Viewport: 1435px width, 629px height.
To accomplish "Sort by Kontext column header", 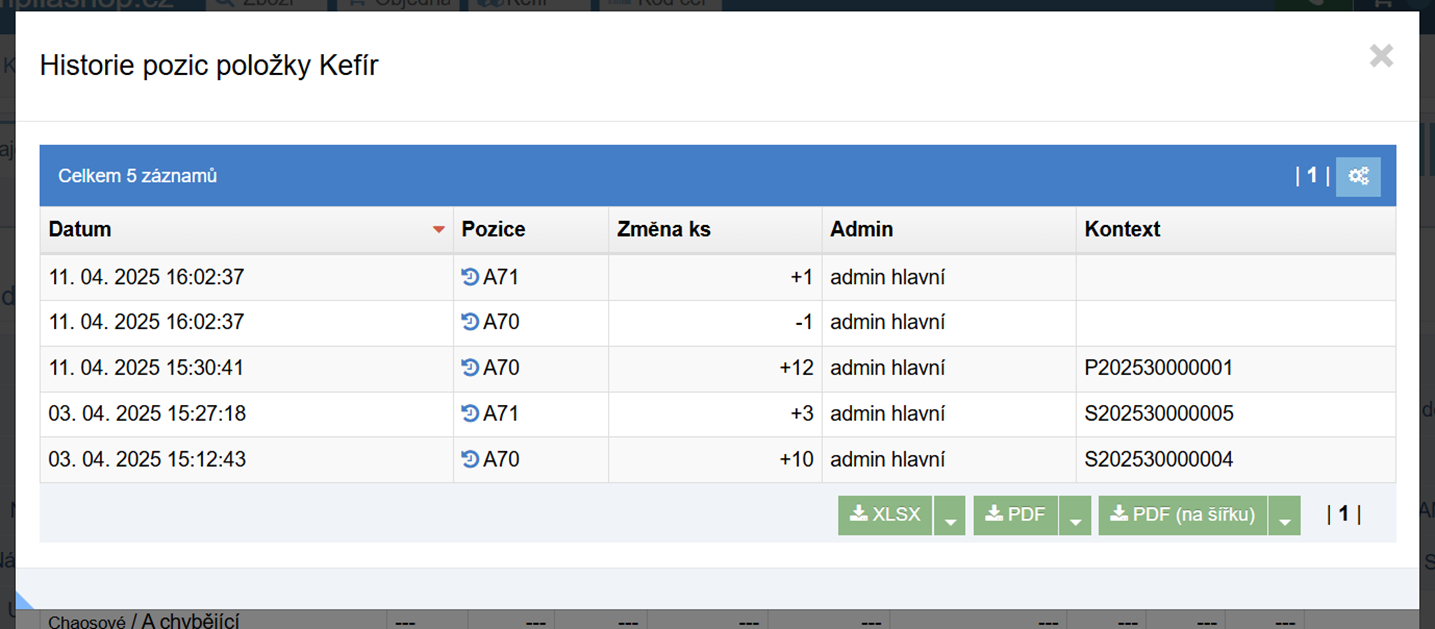I will (x=1122, y=229).
